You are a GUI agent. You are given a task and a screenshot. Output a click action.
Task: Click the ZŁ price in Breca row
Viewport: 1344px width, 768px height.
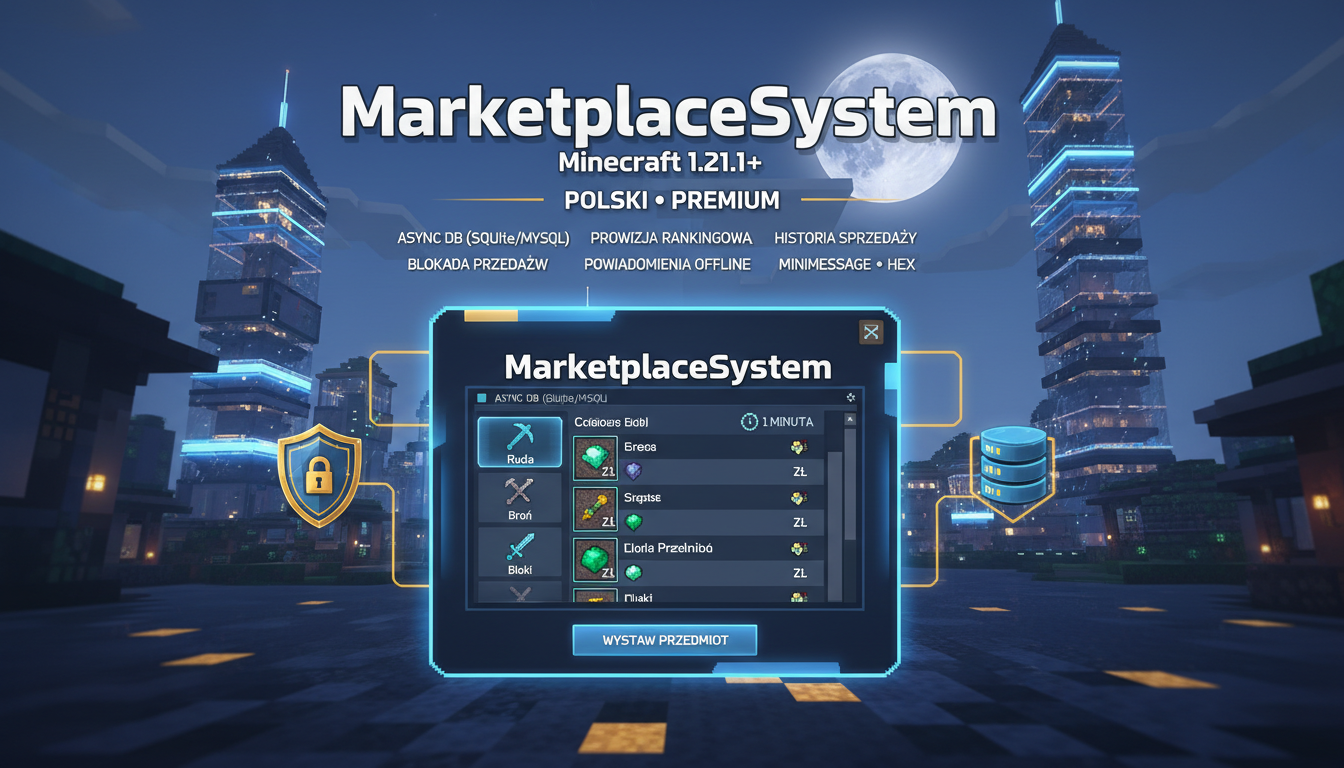coord(800,472)
